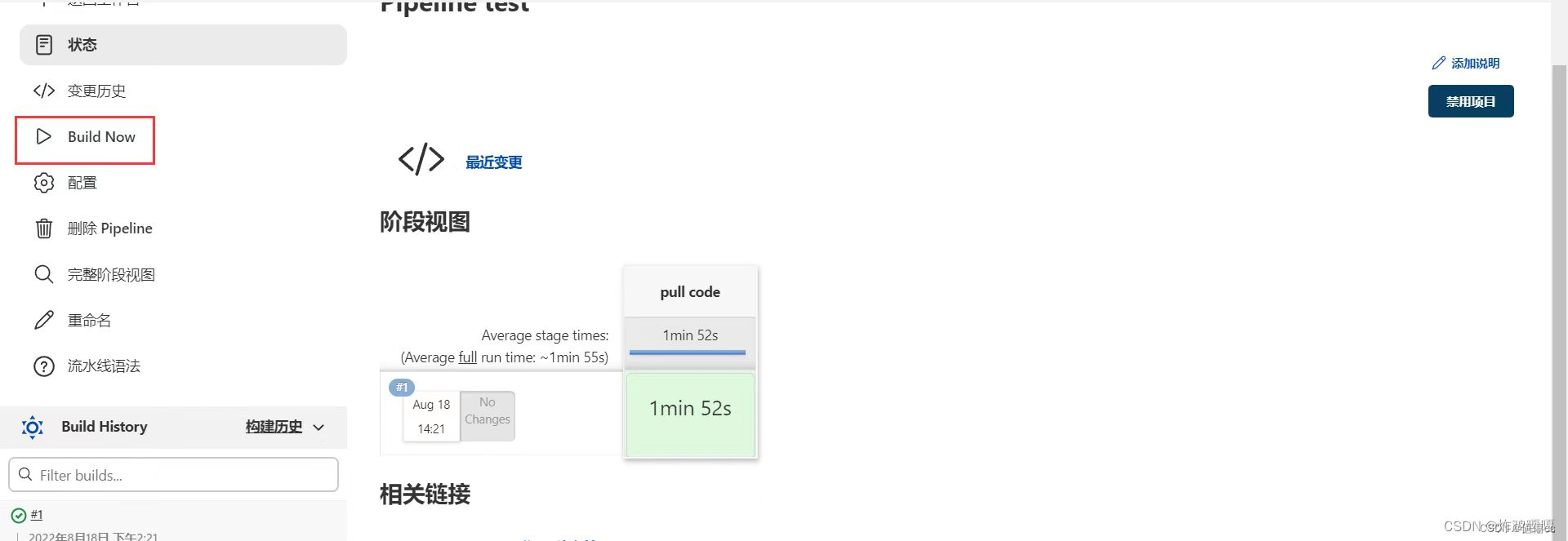Screen dimensions: 1568x541
Task: Open the #1 build link in history
Action: [x=37, y=515]
